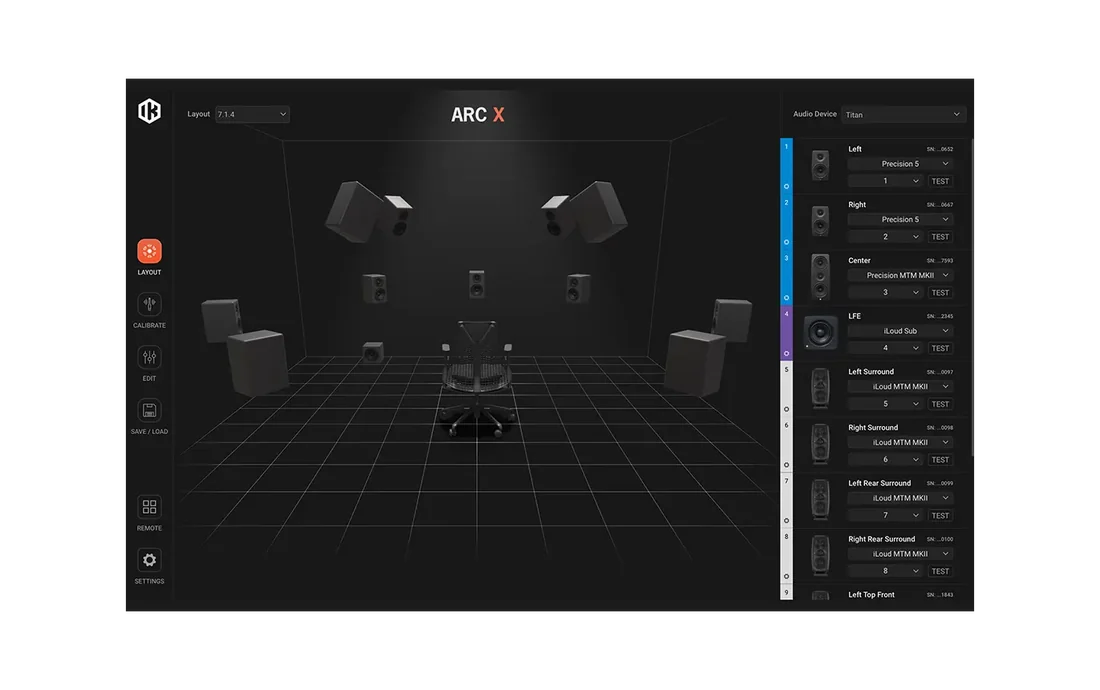Open Right Rear Surround output 8 dropdown
This screenshot has width=1100, height=690.
click(885, 571)
